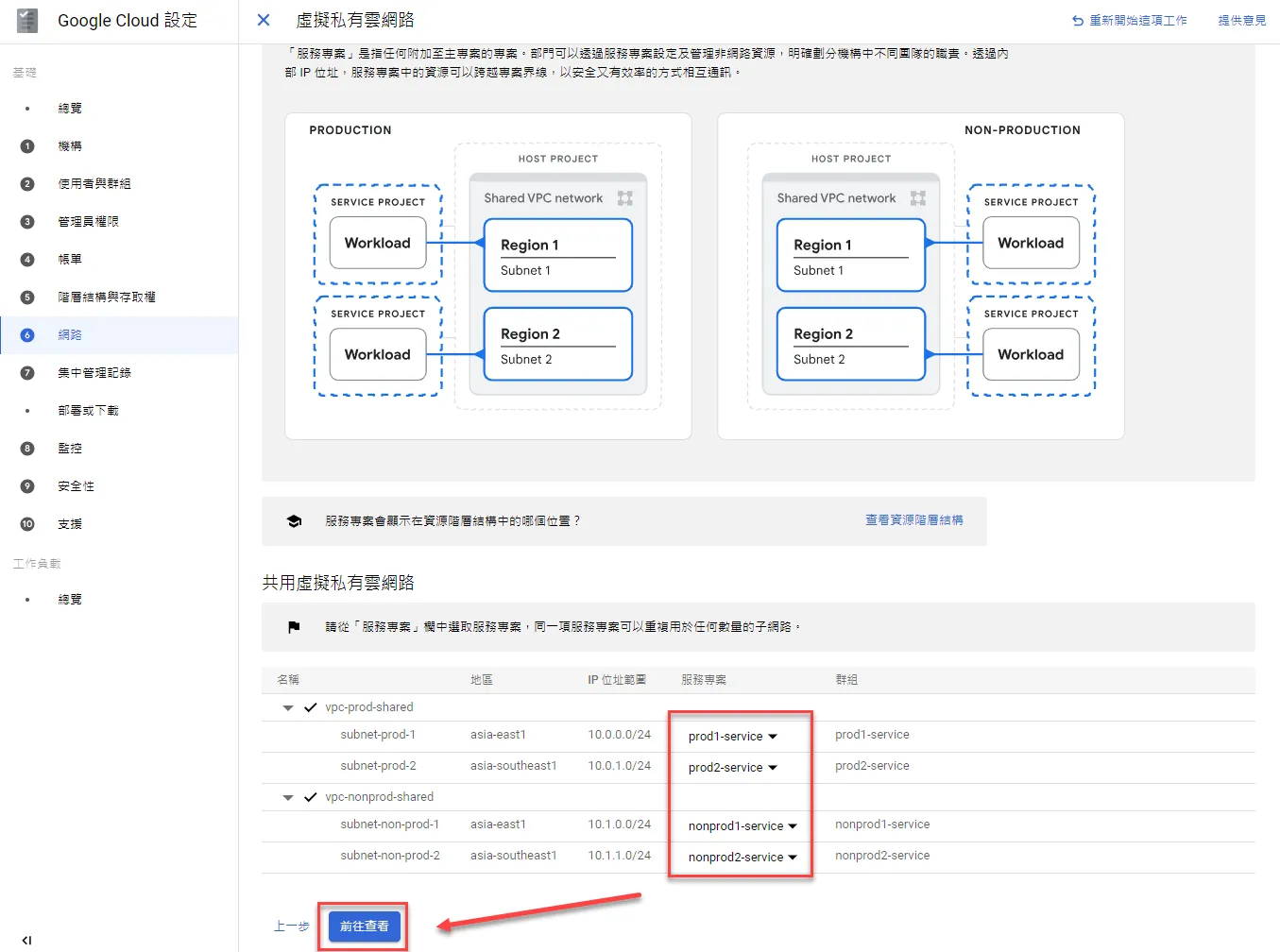Click the 群組 column header
Screen dimensions: 1280x952
[x=846, y=680]
